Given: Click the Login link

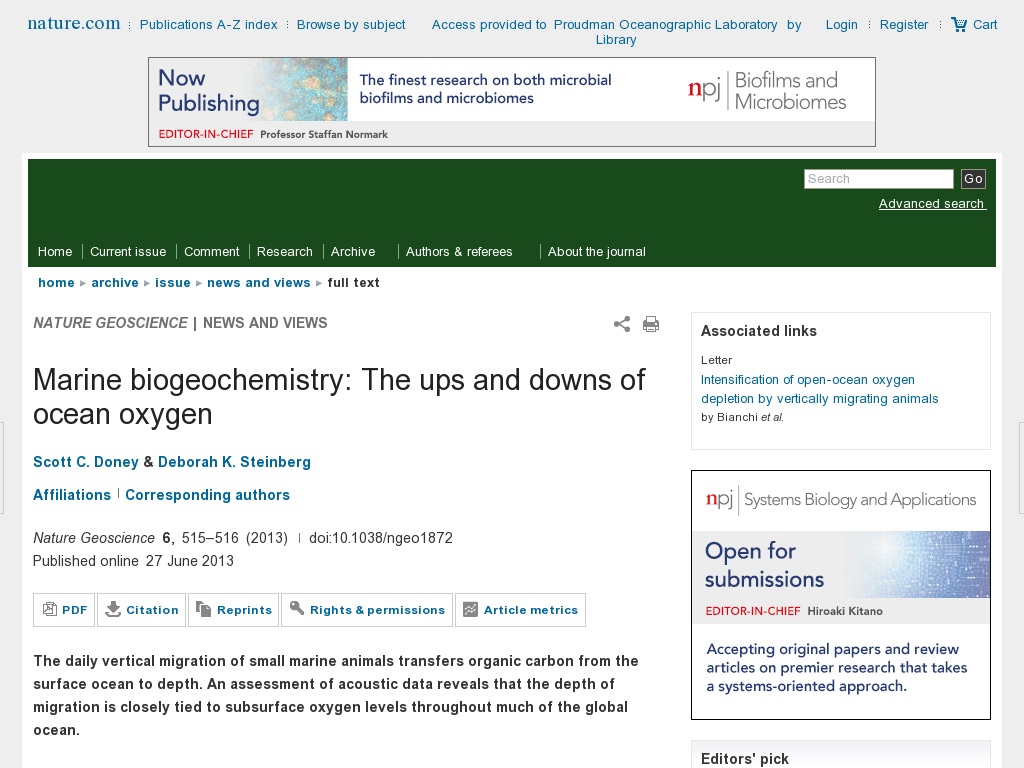Looking at the screenshot, I should tap(842, 25).
